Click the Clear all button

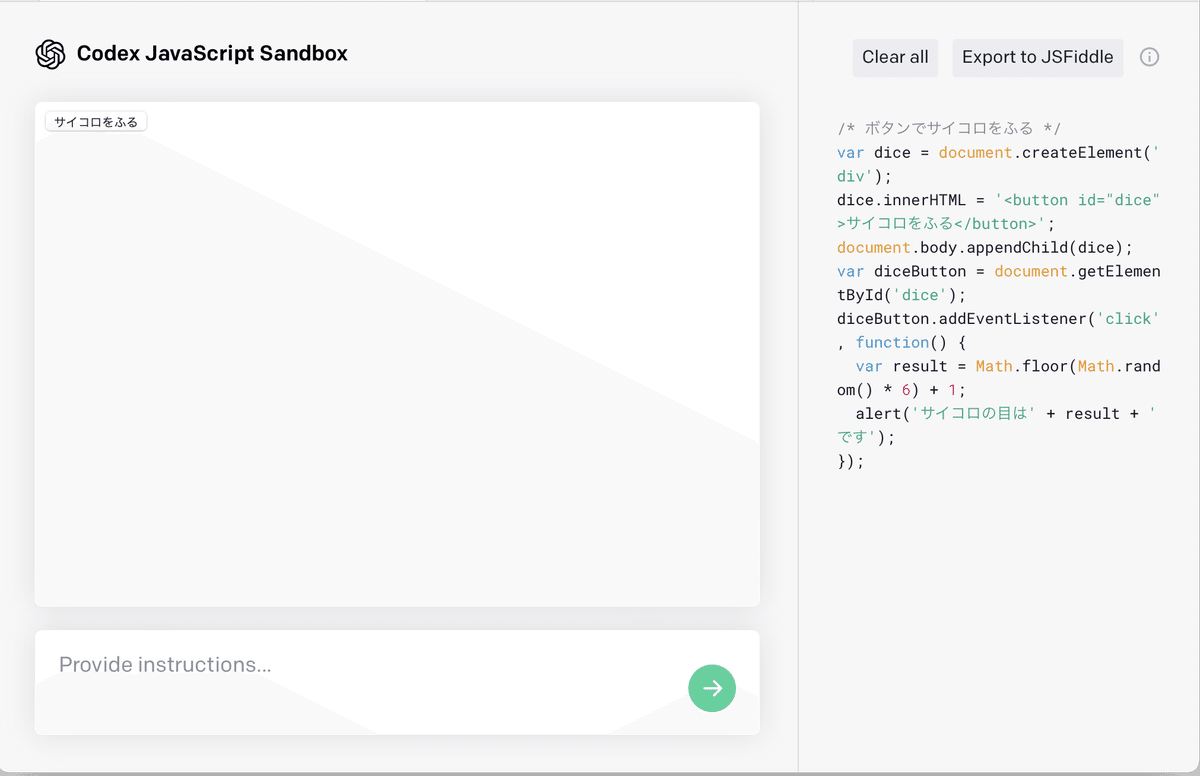[x=895, y=57]
